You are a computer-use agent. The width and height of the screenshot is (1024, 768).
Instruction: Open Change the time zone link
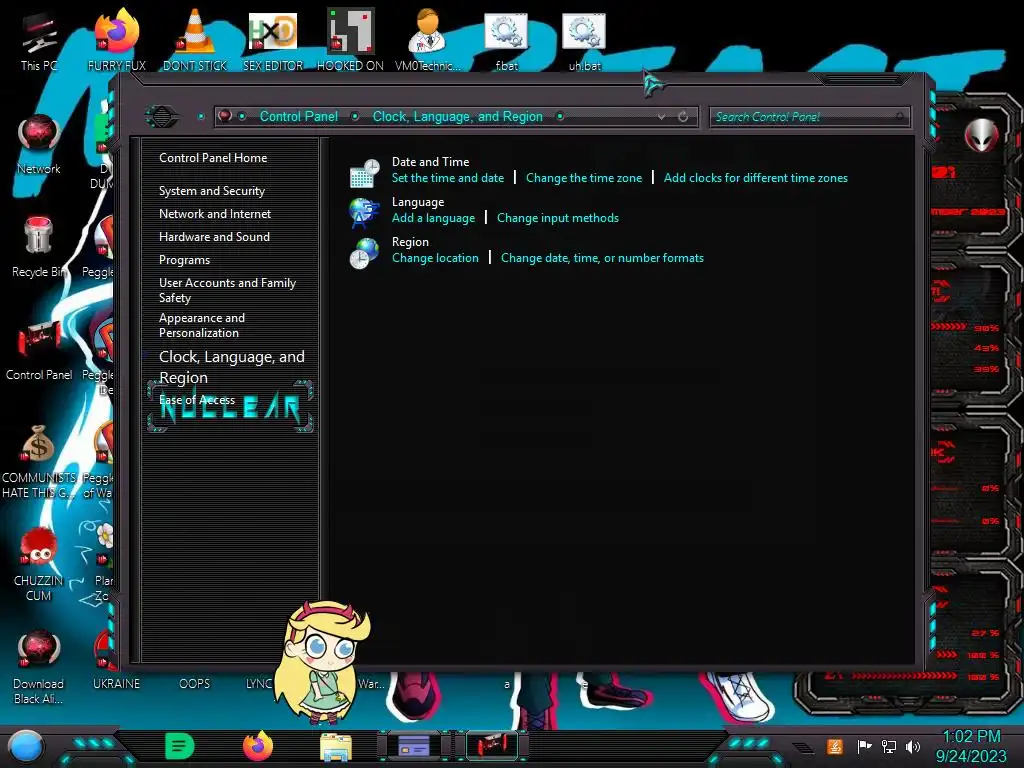coord(584,178)
